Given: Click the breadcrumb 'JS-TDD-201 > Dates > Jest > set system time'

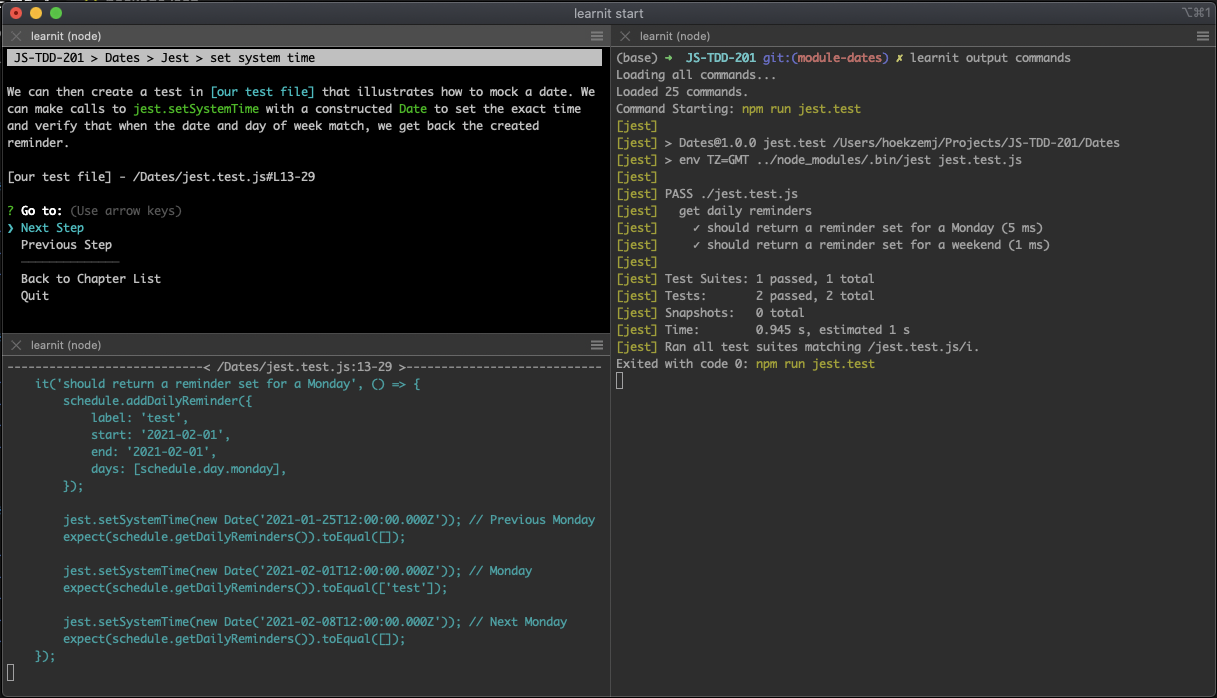Looking at the screenshot, I should pyautogui.click(x=165, y=58).
